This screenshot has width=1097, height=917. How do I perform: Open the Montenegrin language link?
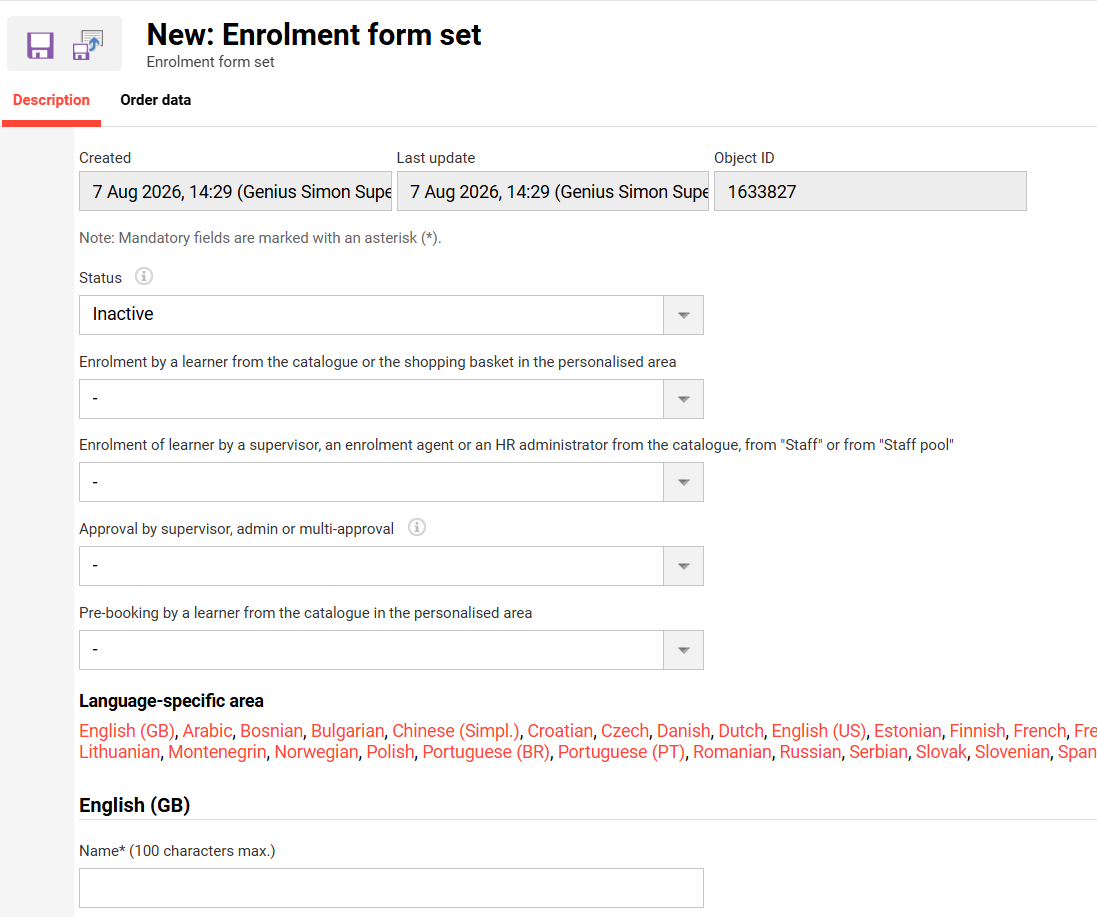[217, 752]
